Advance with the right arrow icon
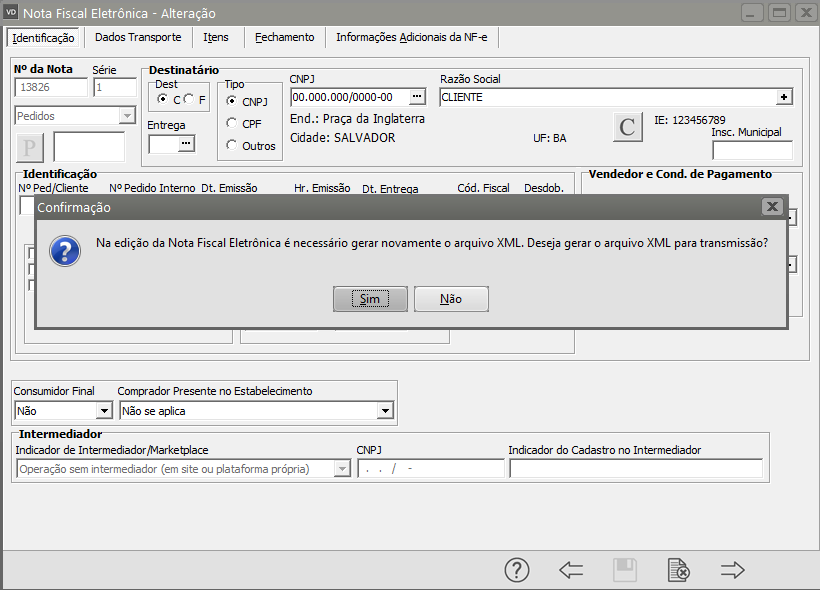 coord(733,570)
